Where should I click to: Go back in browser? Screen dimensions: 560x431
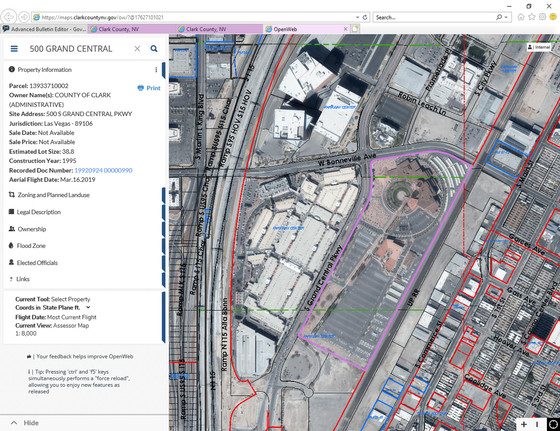pos(9,17)
